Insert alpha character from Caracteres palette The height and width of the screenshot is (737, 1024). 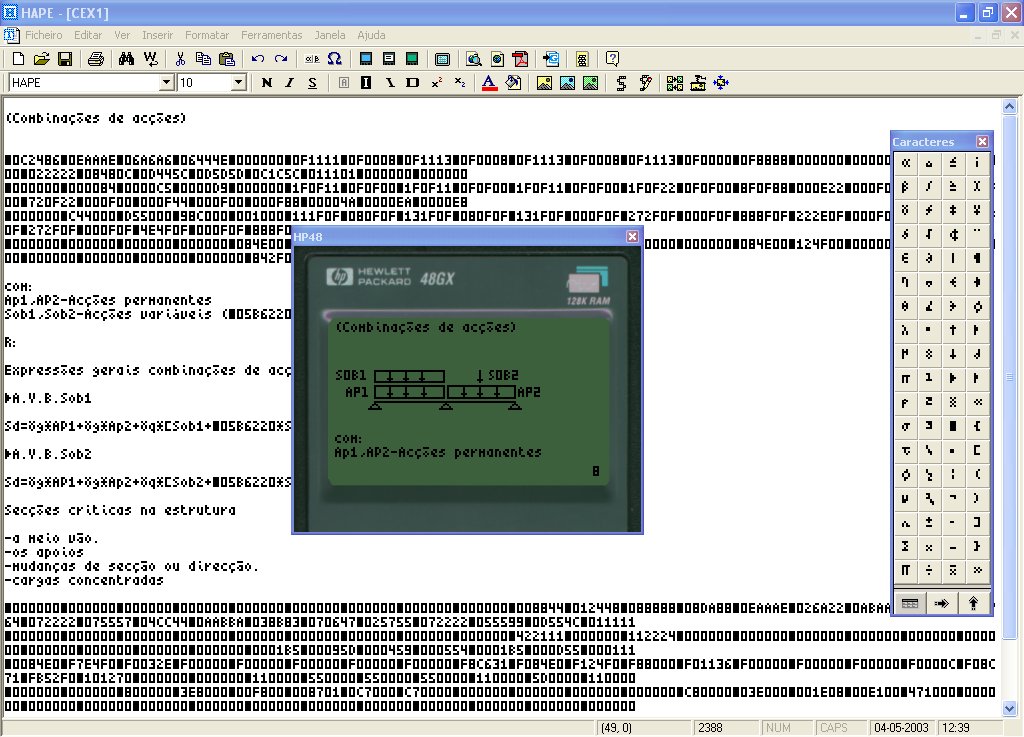pos(905,163)
